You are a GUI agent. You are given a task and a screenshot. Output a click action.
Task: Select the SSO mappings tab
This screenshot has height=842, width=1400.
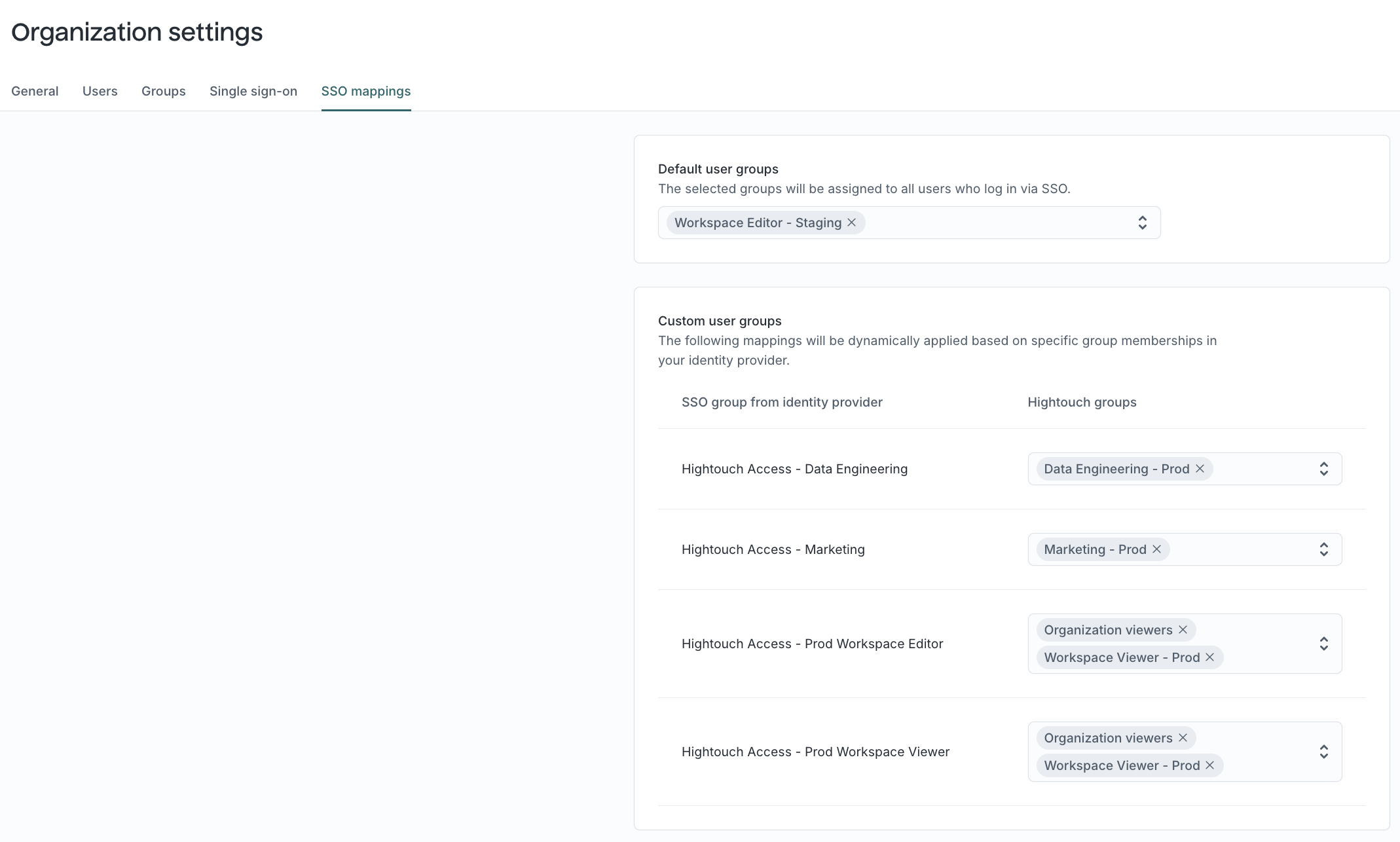[x=365, y=91]
